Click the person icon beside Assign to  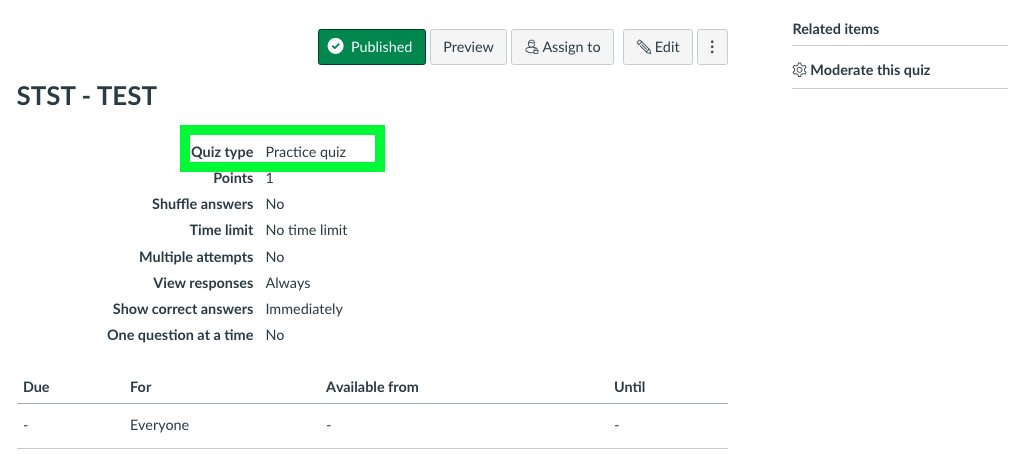pos(531,47)
